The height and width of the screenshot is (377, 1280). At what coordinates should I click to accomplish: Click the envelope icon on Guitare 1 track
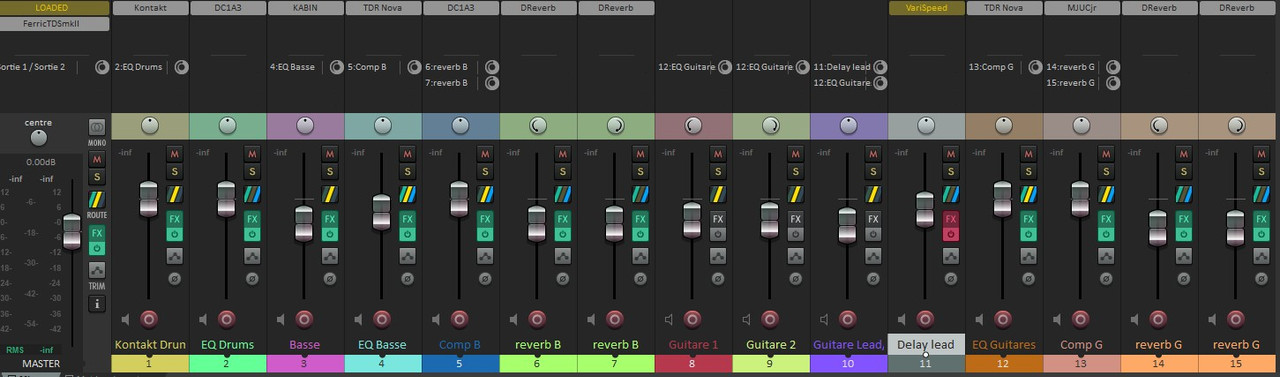(718, 256)
